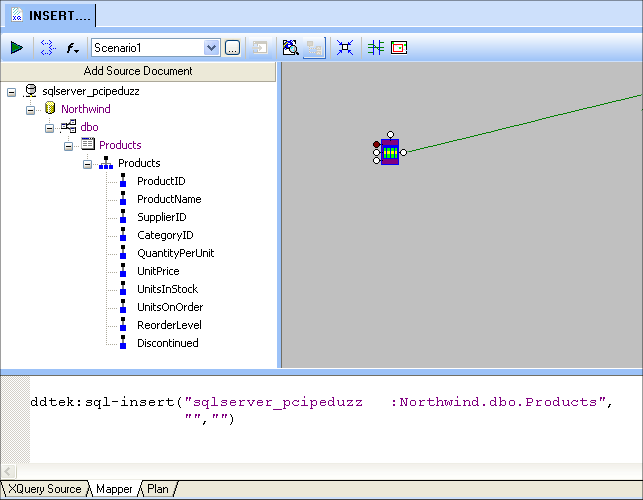The height and width of the screenshot is (500, 643).
Task: Click the CategoryID column icon
Action: tap(123, 234)
